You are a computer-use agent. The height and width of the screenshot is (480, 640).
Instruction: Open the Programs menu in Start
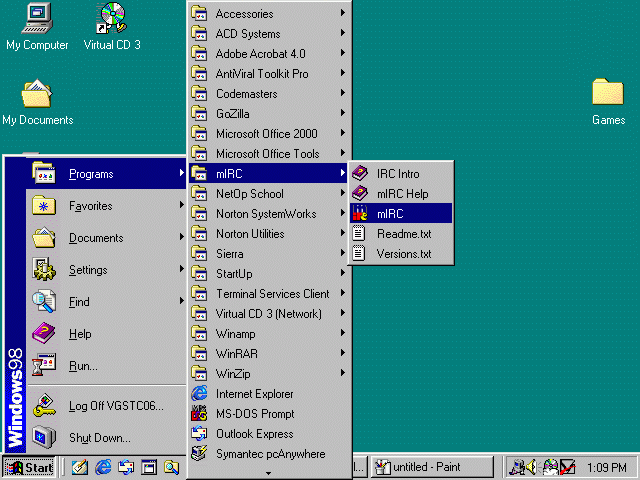pos(107,173)
